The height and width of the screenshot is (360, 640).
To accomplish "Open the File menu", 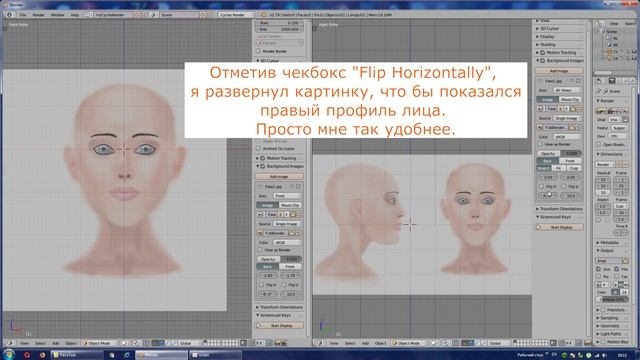I will (23, 15).
